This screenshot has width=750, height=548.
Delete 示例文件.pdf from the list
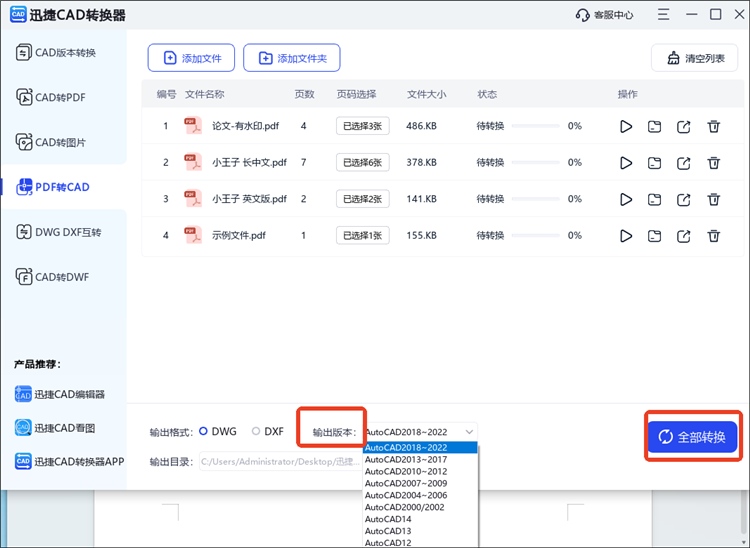pos(714,237)
